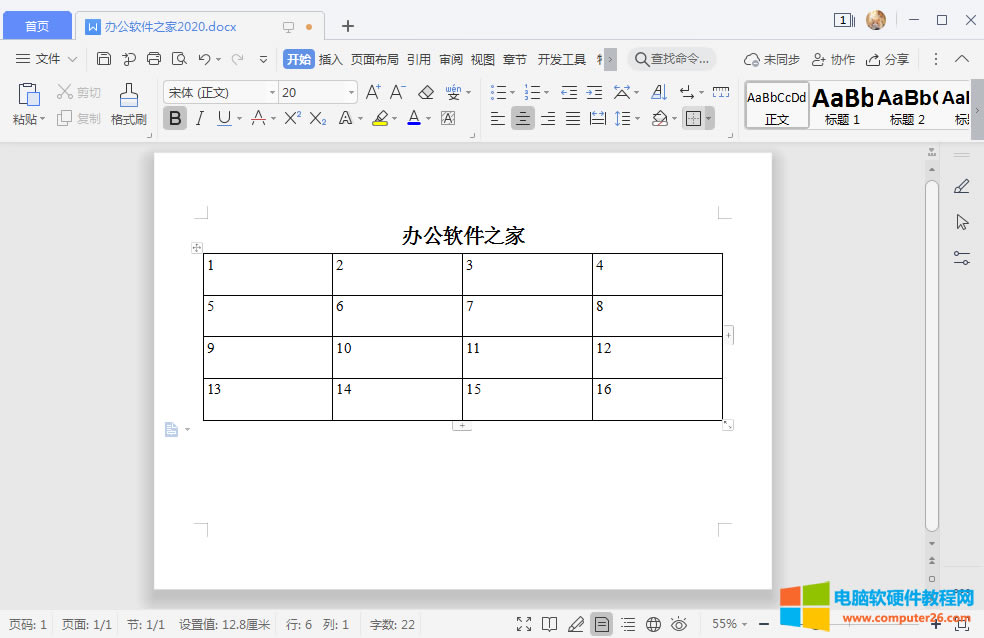
Task: Click the Print icon in quick toolbar
Action: point(154,59)
